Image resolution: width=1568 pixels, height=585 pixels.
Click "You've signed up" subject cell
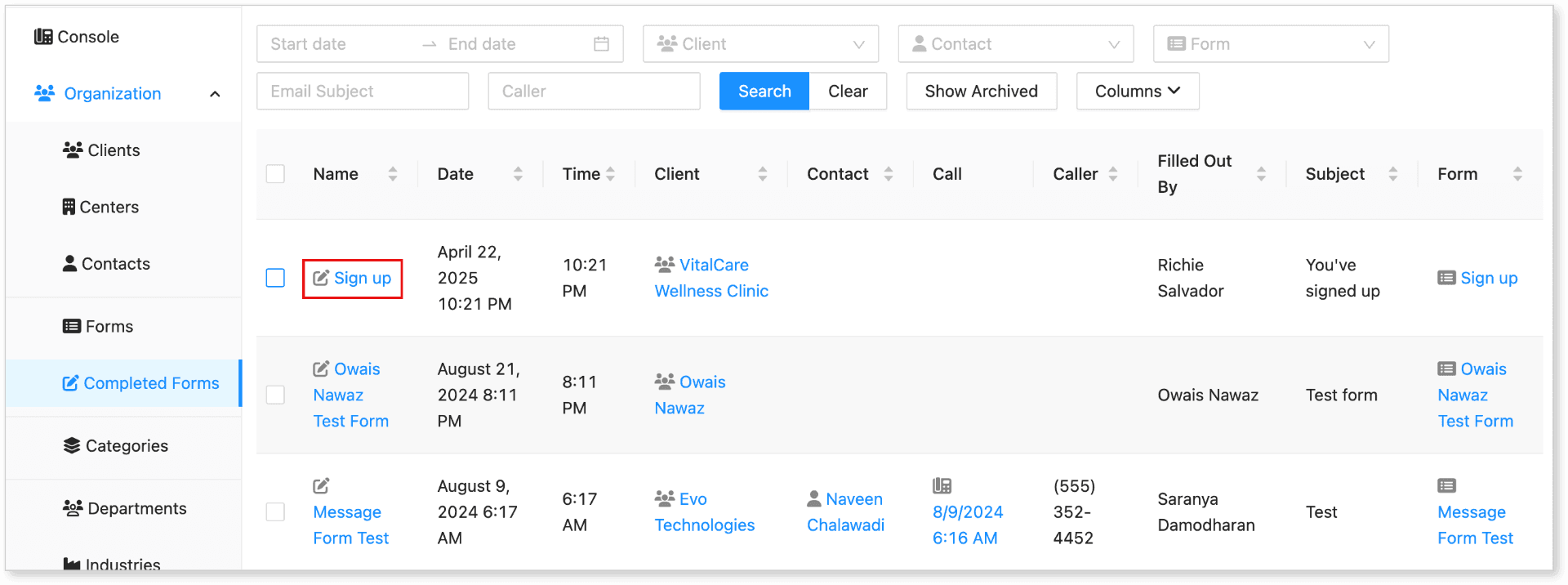[1343, 278]
